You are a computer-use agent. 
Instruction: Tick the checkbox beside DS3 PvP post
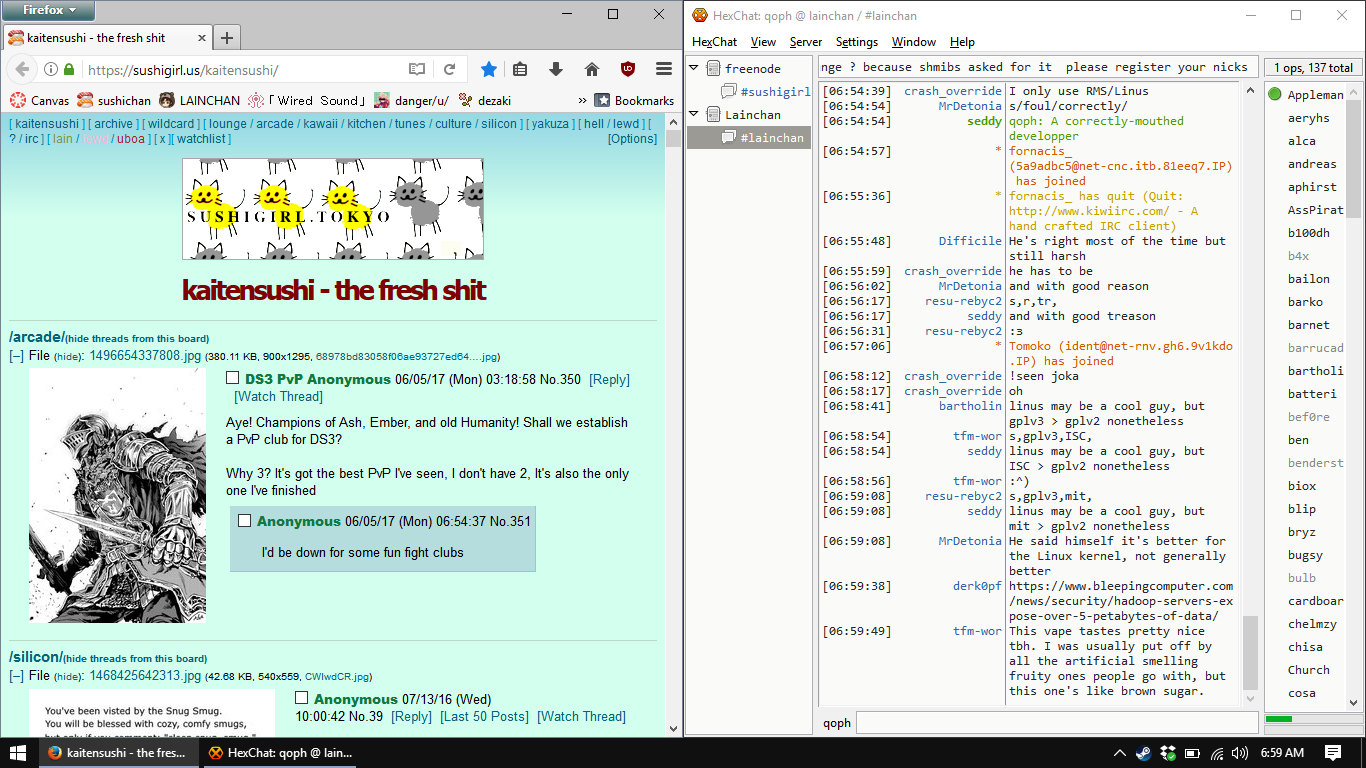coord(233,378)
